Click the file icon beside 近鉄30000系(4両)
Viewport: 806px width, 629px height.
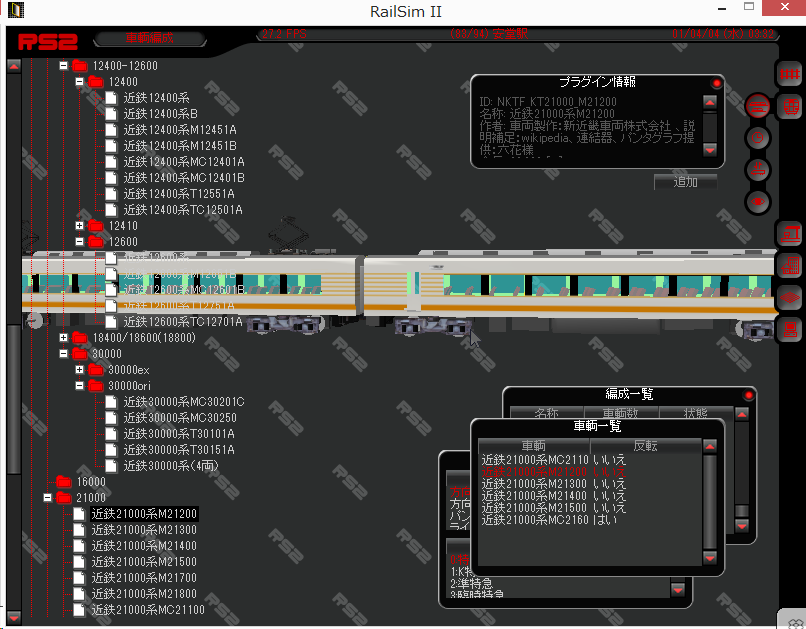pyautogui.click(x=111, y=466)
